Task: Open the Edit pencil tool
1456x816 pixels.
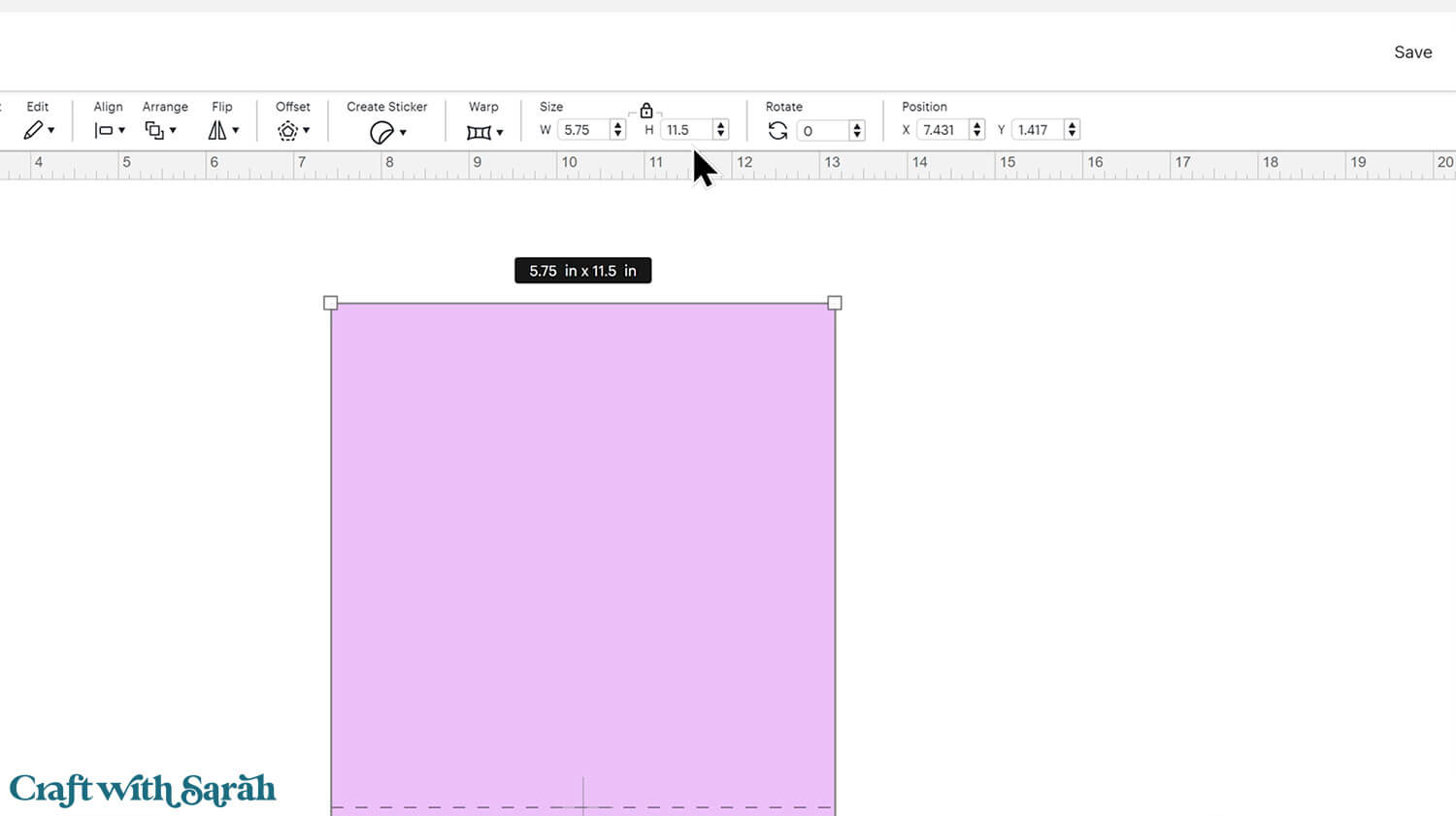Action: [x=34, y=130]
